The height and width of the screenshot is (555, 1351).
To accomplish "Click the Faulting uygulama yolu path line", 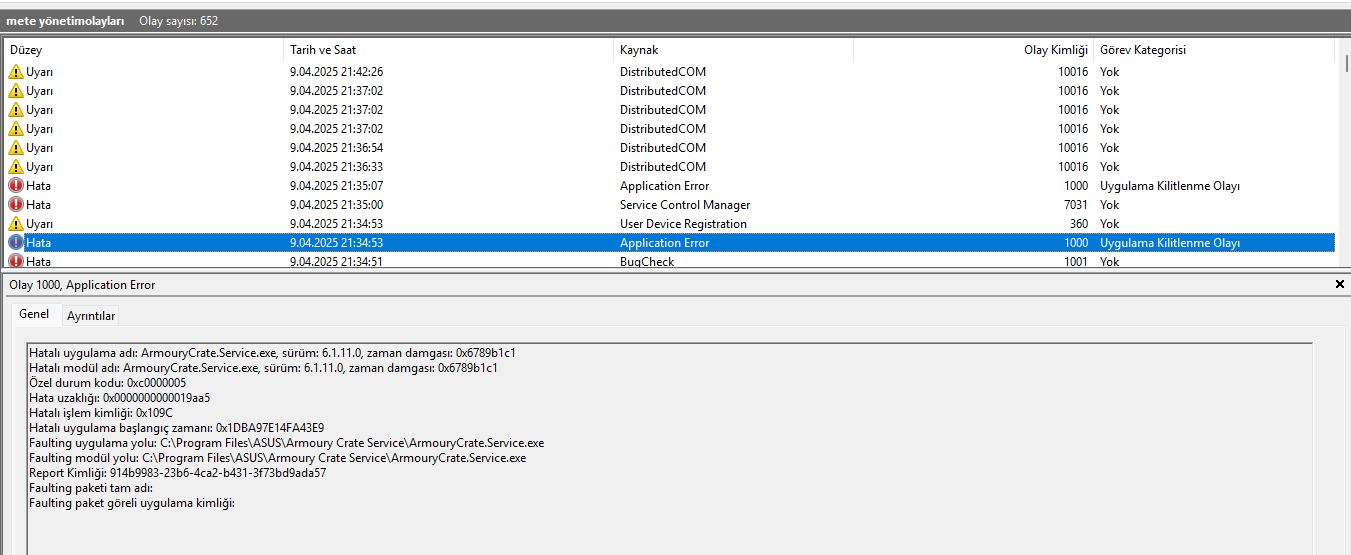I will tap(287, 443).
